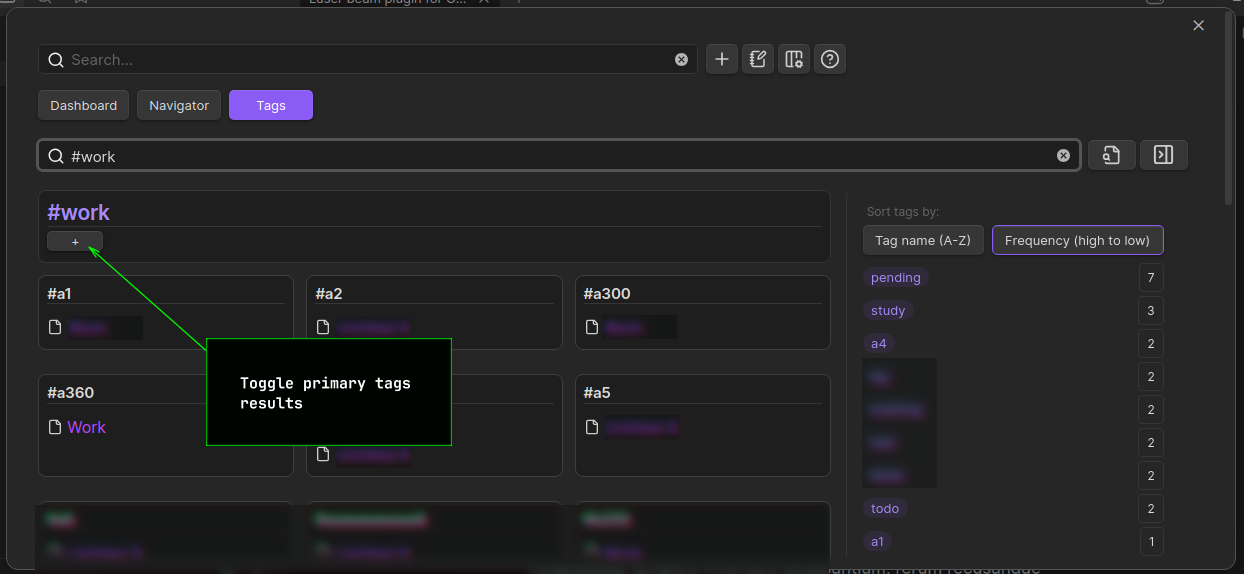Screen dimensions: 1244x574
Task: Click the file icon beside Work note
Action: (x=56, y=427)
